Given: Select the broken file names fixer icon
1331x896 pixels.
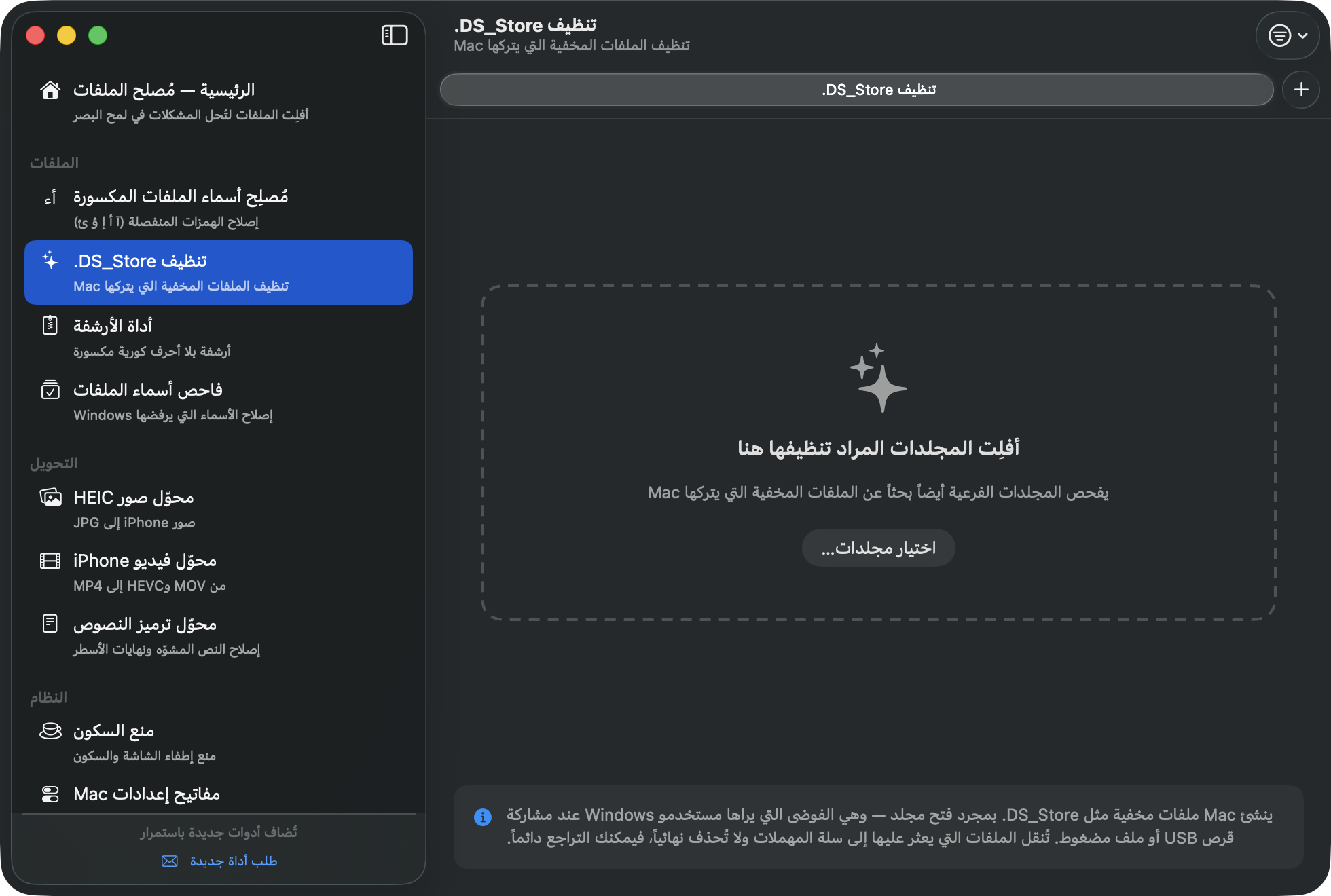Looking at the screenshot, I should click(50, 198).
